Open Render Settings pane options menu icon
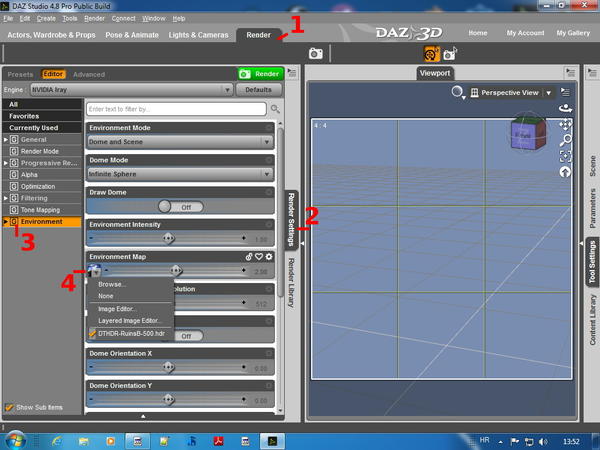600x450 pixels. [x=292, y=73]
